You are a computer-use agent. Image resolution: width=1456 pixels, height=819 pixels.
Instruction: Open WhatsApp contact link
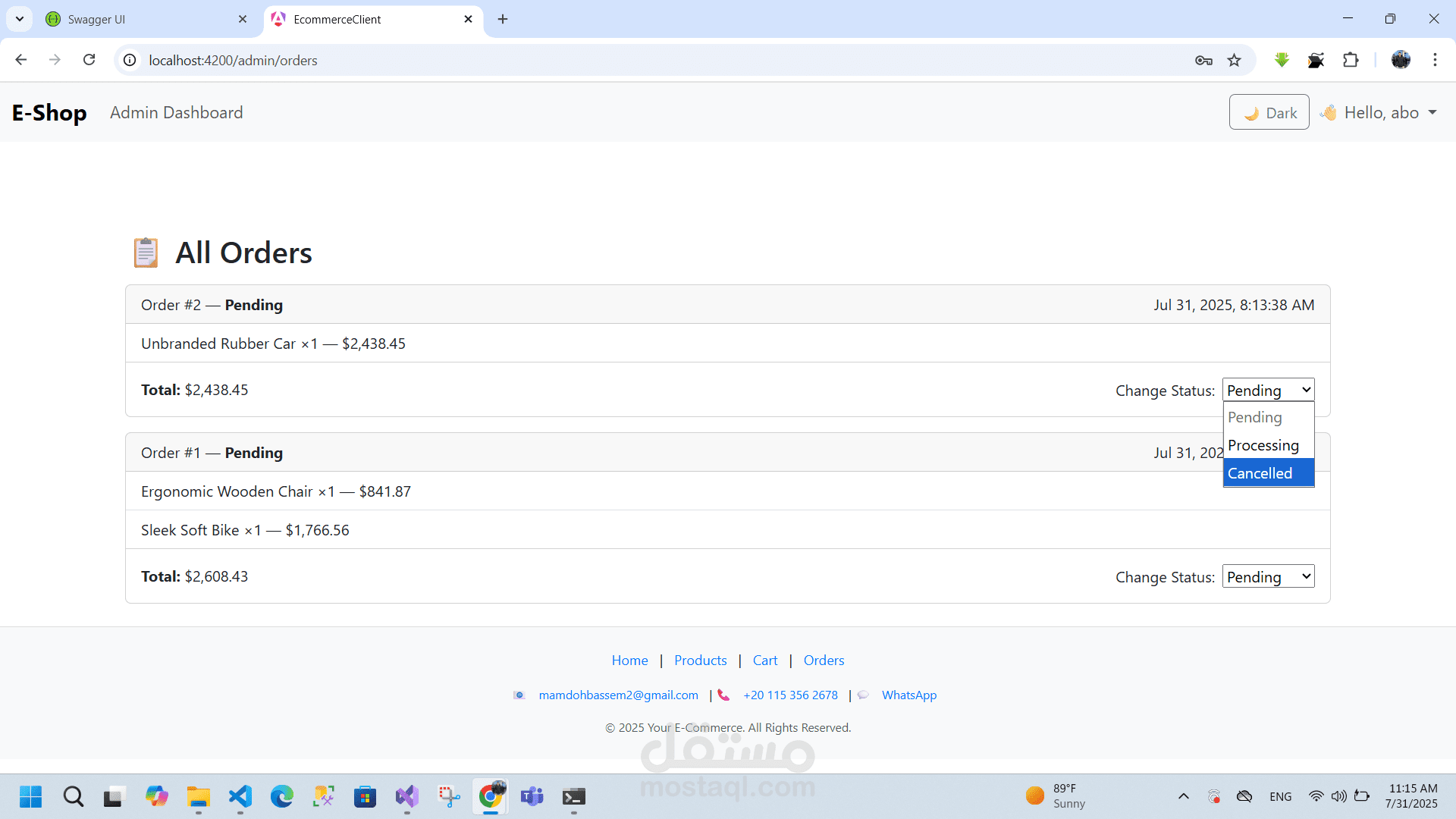908,695
